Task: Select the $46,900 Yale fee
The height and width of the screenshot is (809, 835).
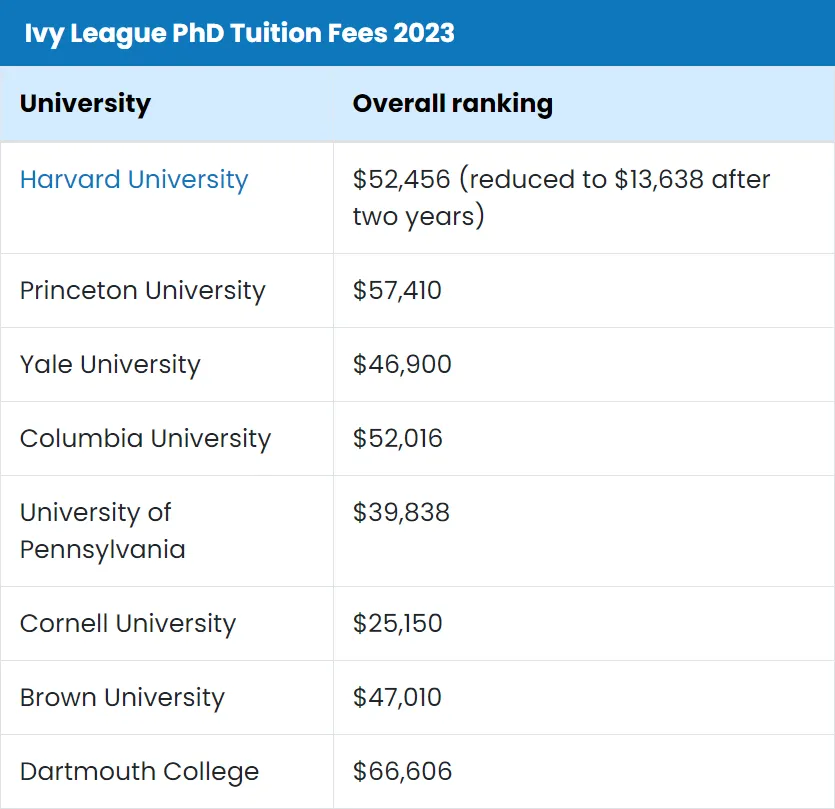Action: point(402,365)
